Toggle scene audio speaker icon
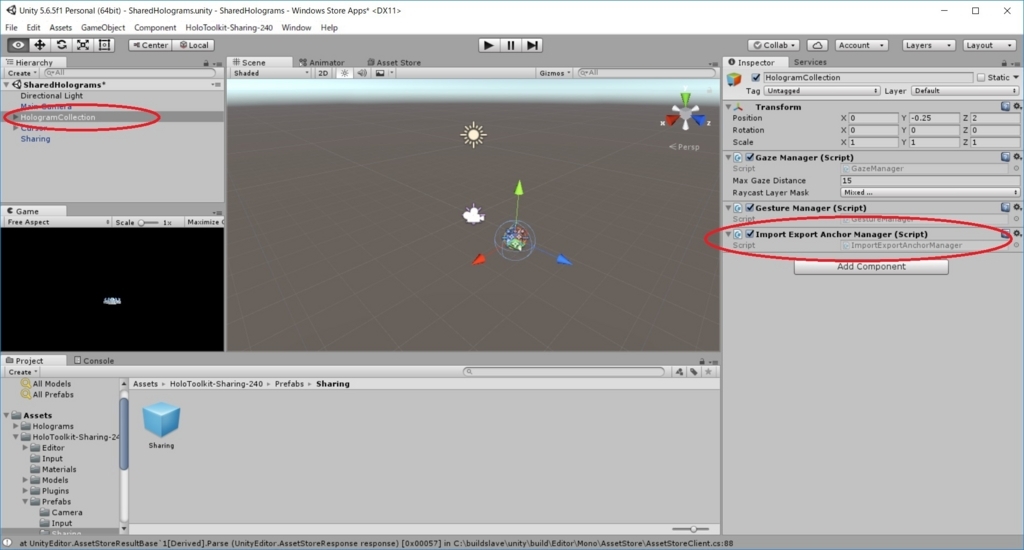Image resolution: width=1024 pixels, height=550 pixels. coord(362,73)
